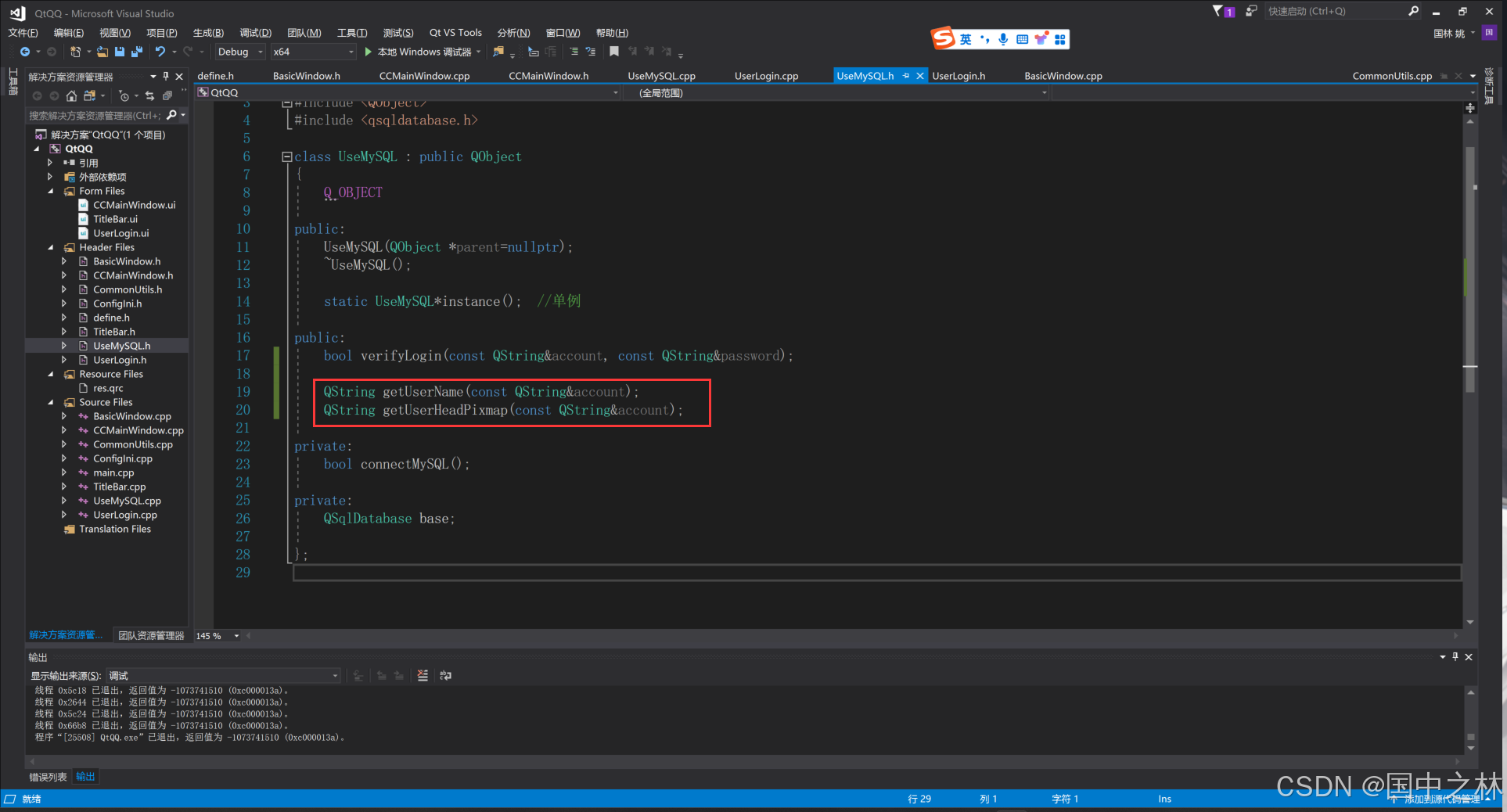Click the clear all output icon
Screen dimensions: 1507x812
coord(423,676)
